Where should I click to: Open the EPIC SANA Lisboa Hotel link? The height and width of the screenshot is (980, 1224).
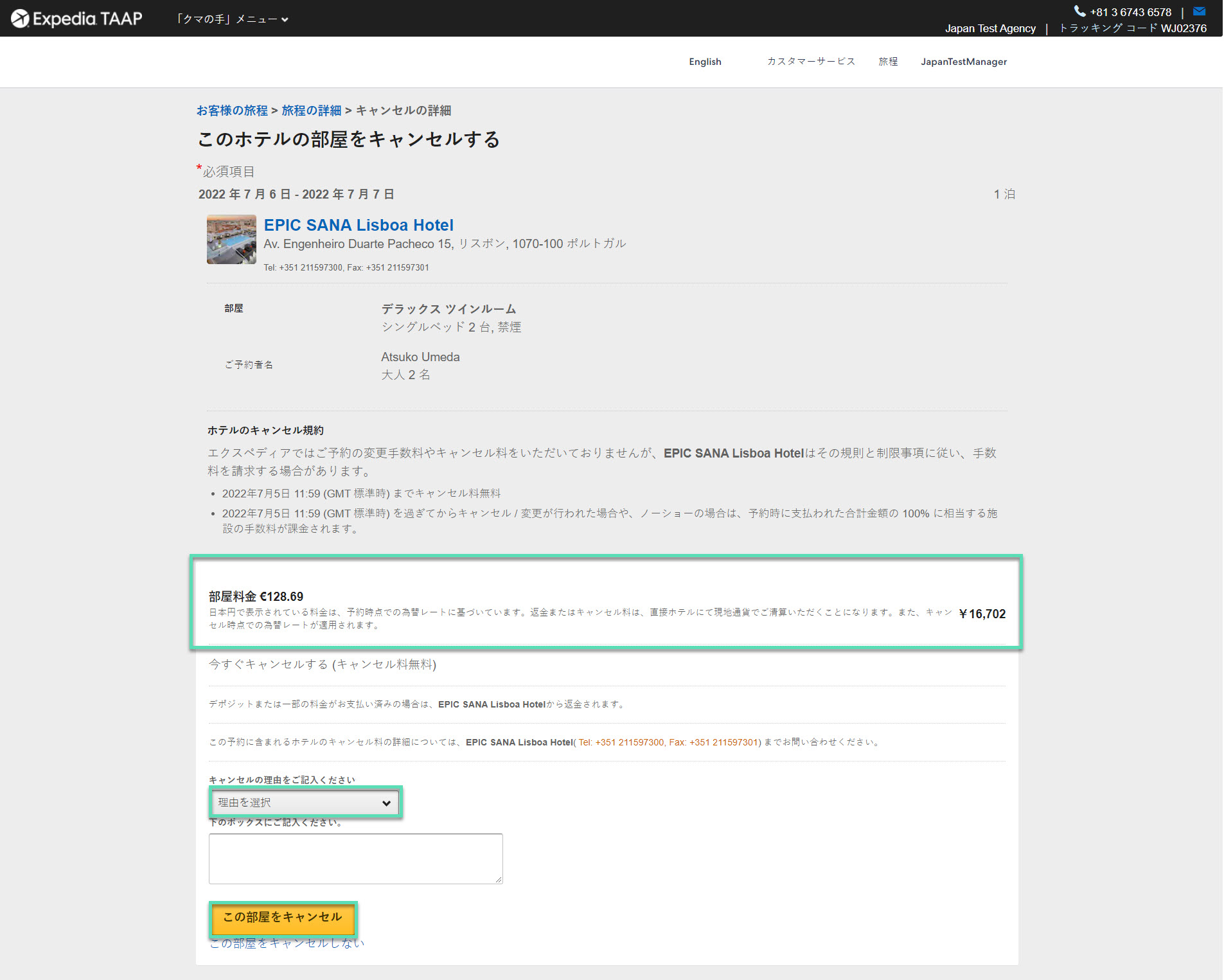359,225
